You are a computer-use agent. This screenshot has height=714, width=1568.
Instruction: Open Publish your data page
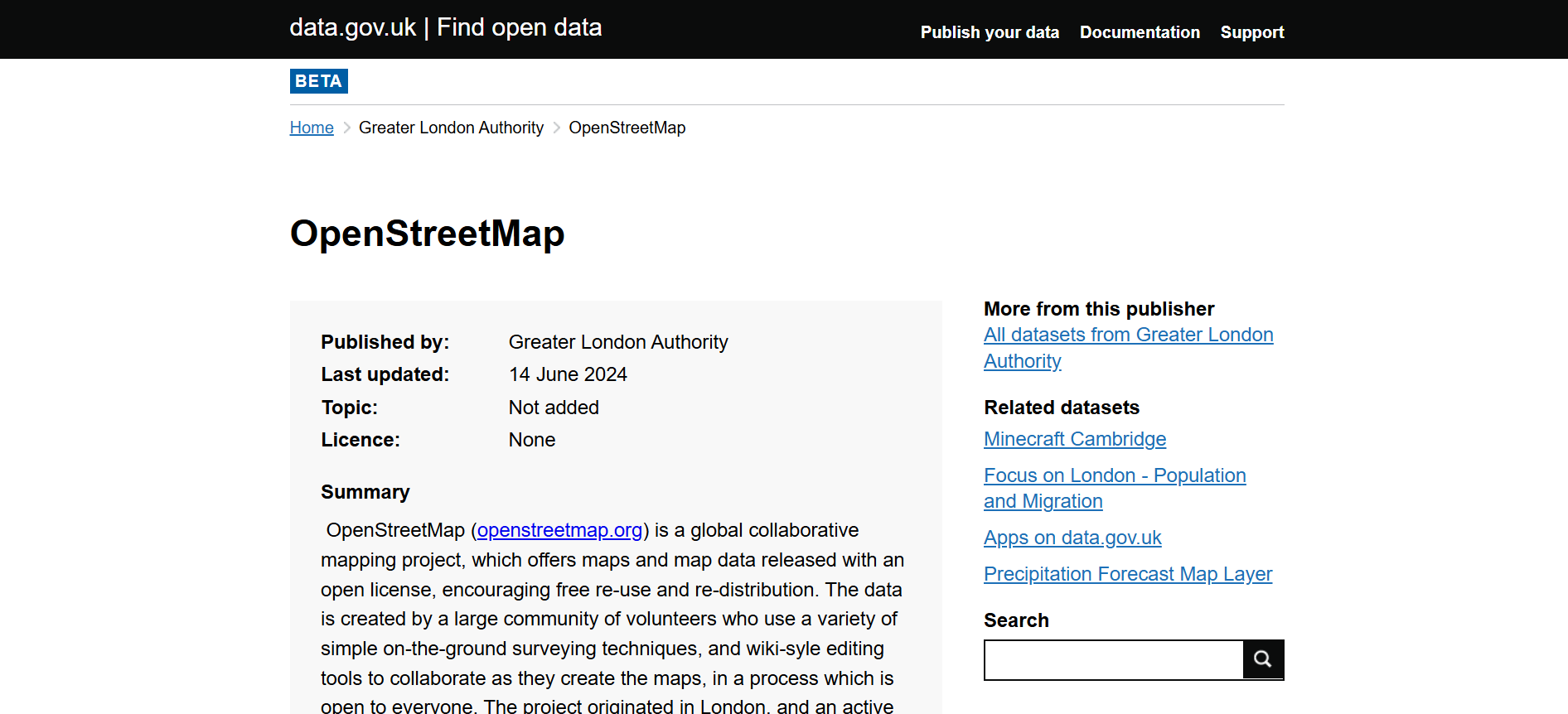point(990,32)
